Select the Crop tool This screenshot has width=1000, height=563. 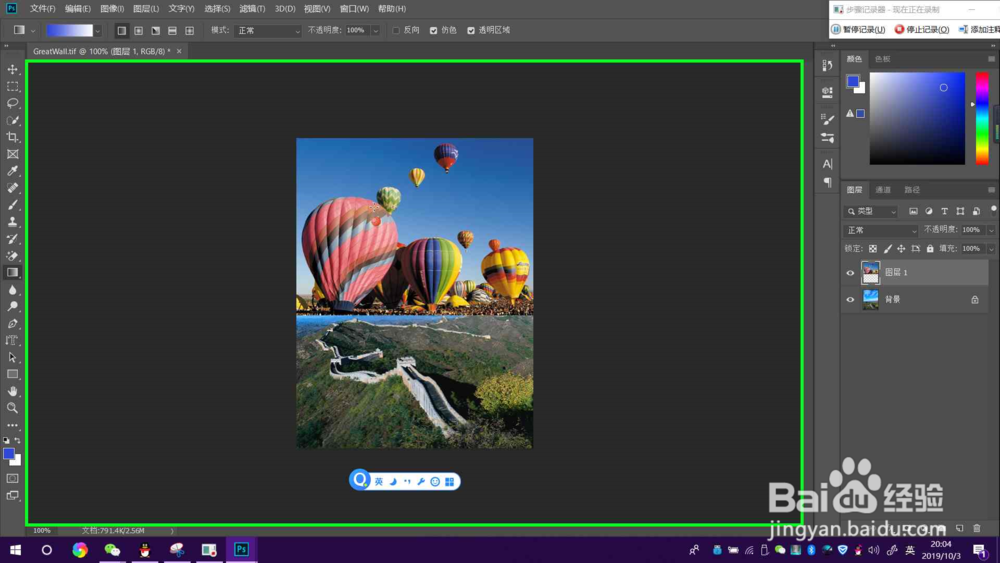12,137
